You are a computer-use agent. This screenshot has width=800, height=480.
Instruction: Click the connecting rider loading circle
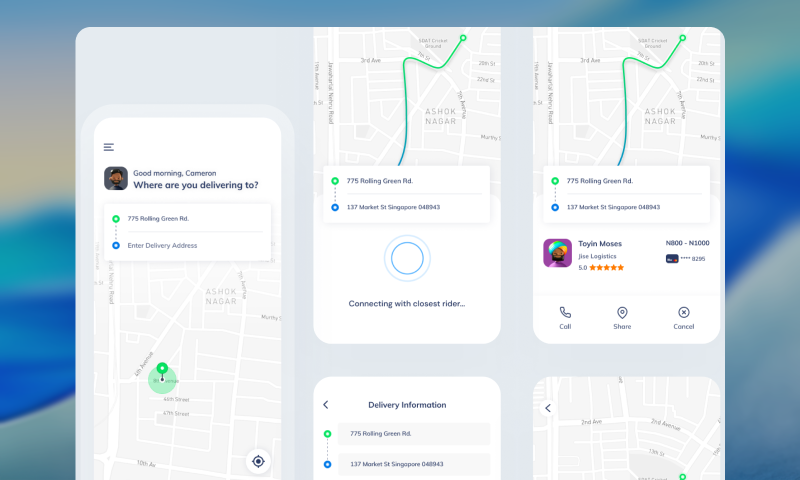pyautogui.click(x=407, y=259)
